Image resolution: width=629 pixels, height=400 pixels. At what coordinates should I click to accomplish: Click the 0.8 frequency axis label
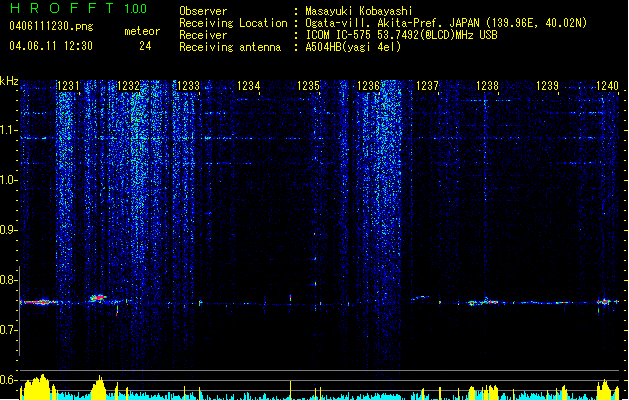click(x=8, y=280)
